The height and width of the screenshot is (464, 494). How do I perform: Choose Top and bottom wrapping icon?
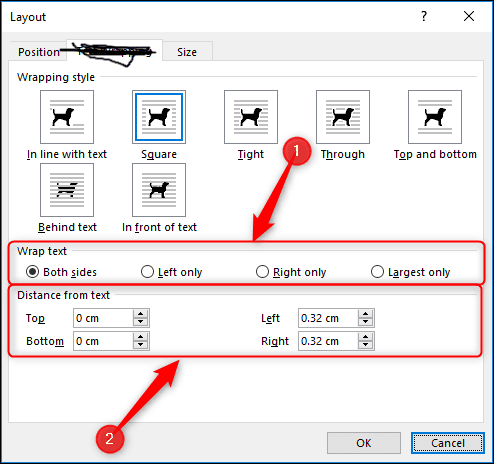click(x=435, y=117)
